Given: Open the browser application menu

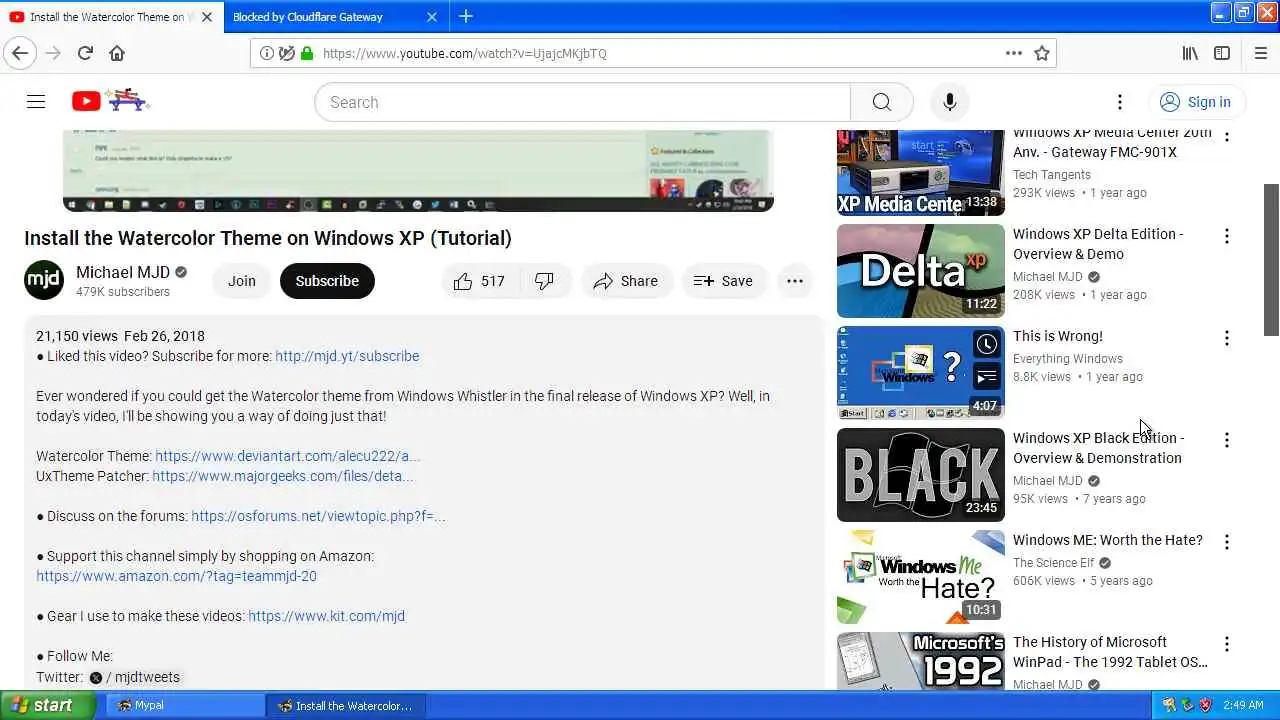Looking at the screenshot, I should (x=1260, y=53).
